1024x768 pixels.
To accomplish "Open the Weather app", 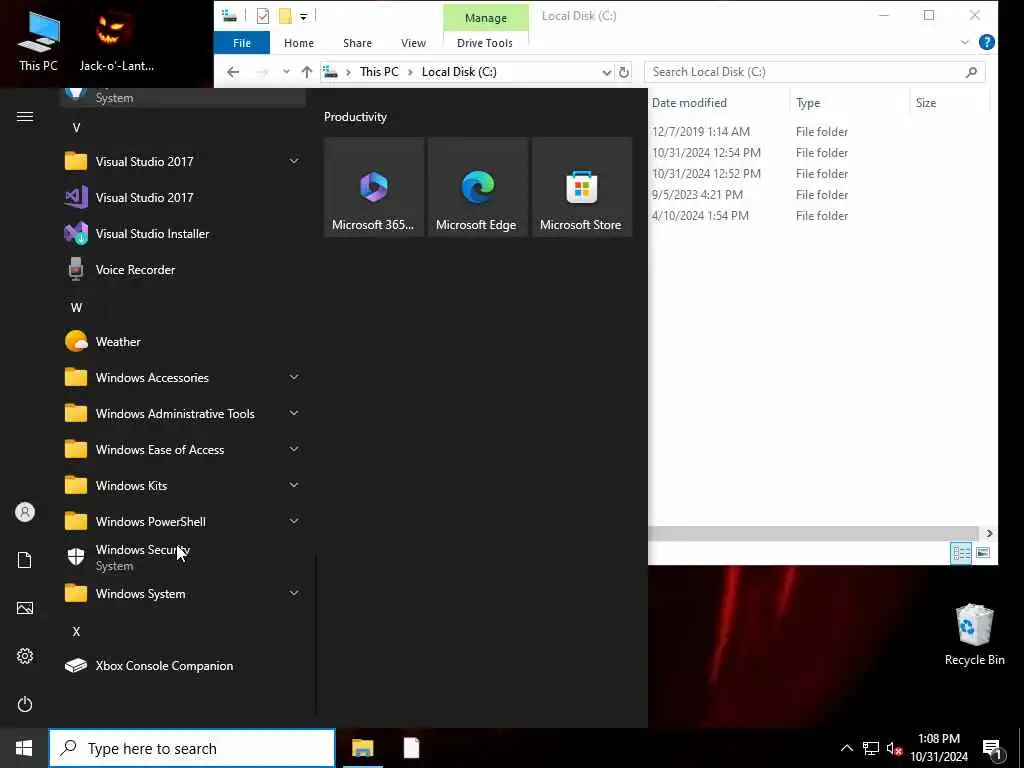I will tap(182, 342).
